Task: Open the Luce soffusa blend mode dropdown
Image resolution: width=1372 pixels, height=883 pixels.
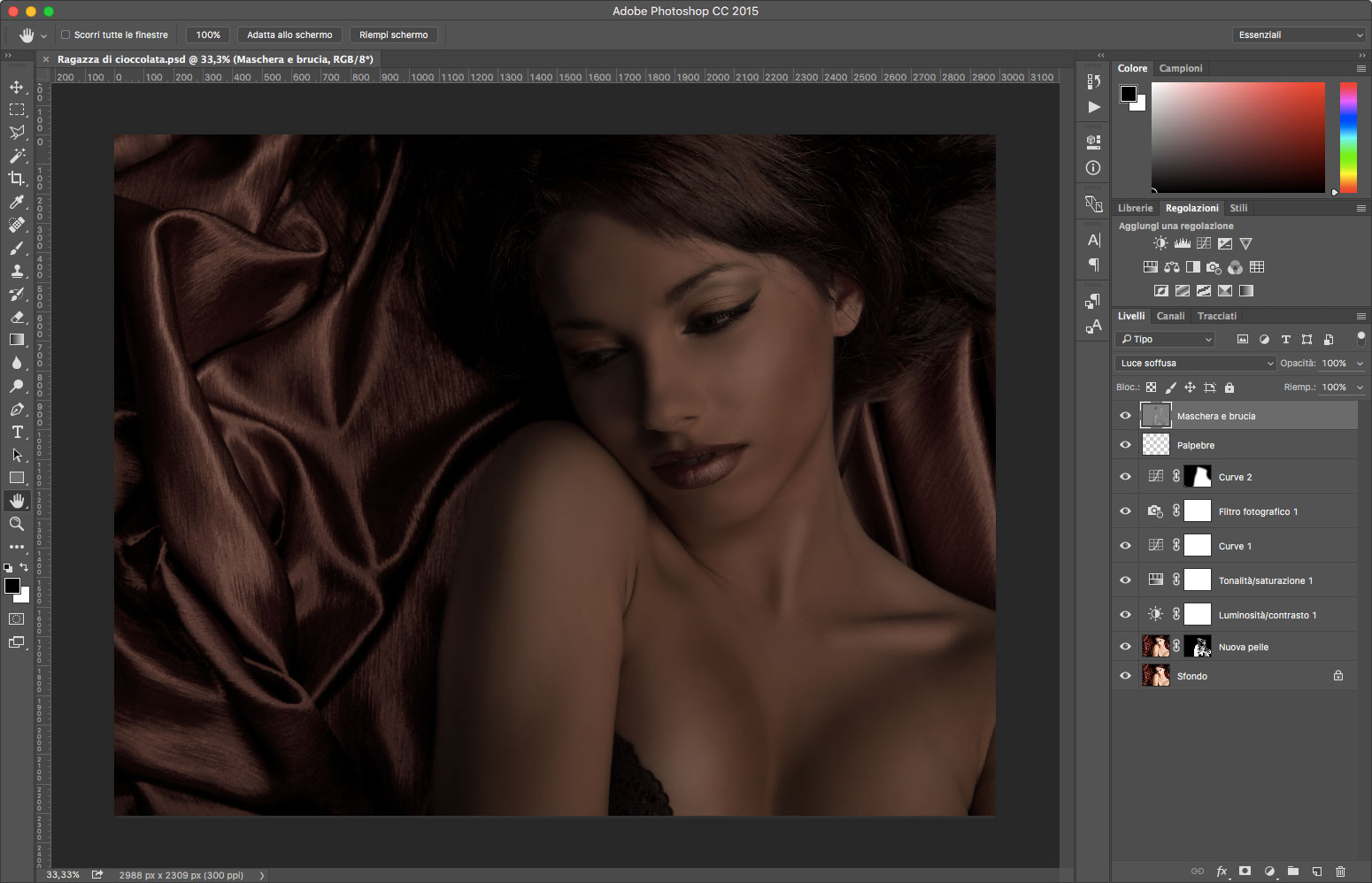Action: click(x=1195, y=363)
